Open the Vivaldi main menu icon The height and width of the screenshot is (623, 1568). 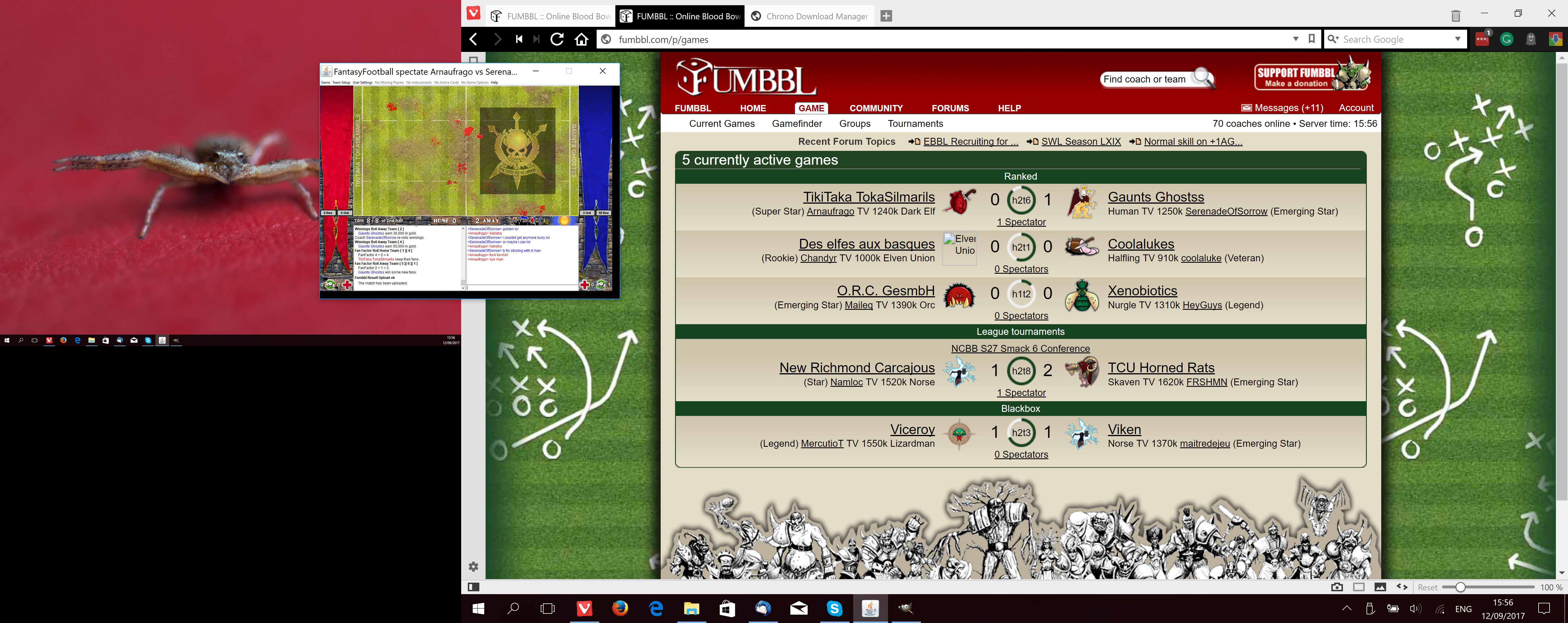[x=474, y=13]
